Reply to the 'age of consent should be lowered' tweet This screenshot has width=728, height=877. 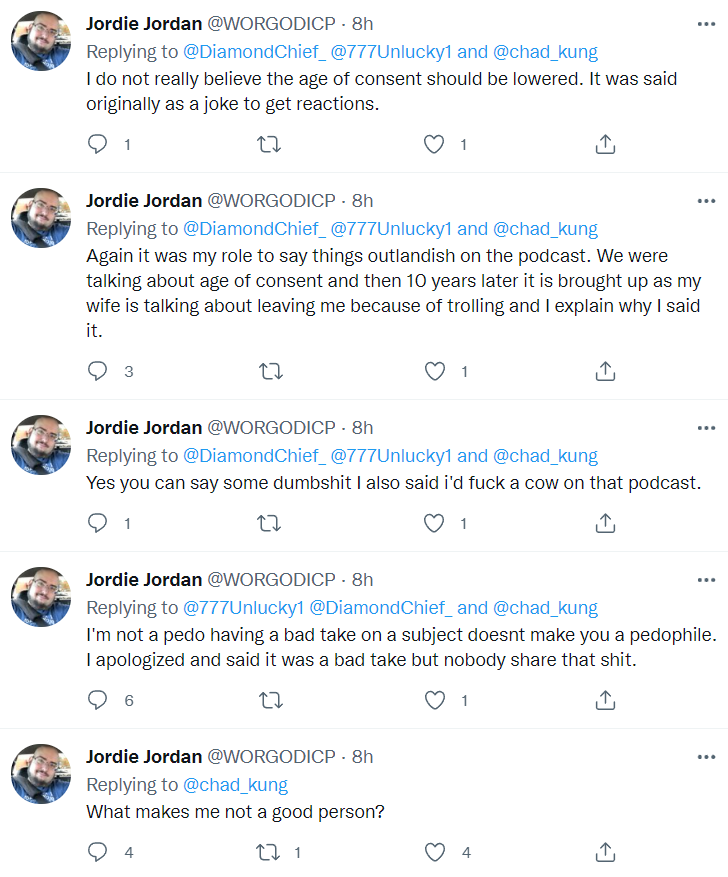click(x=98, y=144)
